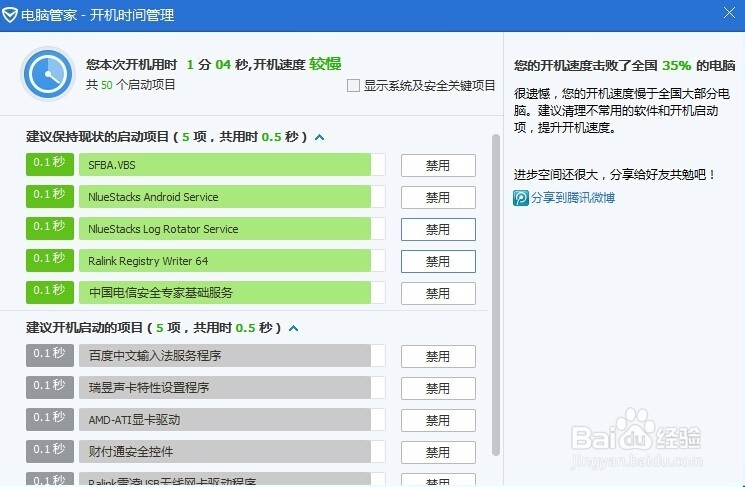This screenshot has height=487, width=745.
Task: Select NlueStacks Log Rotator Service row
Action: tap(232, 229)
